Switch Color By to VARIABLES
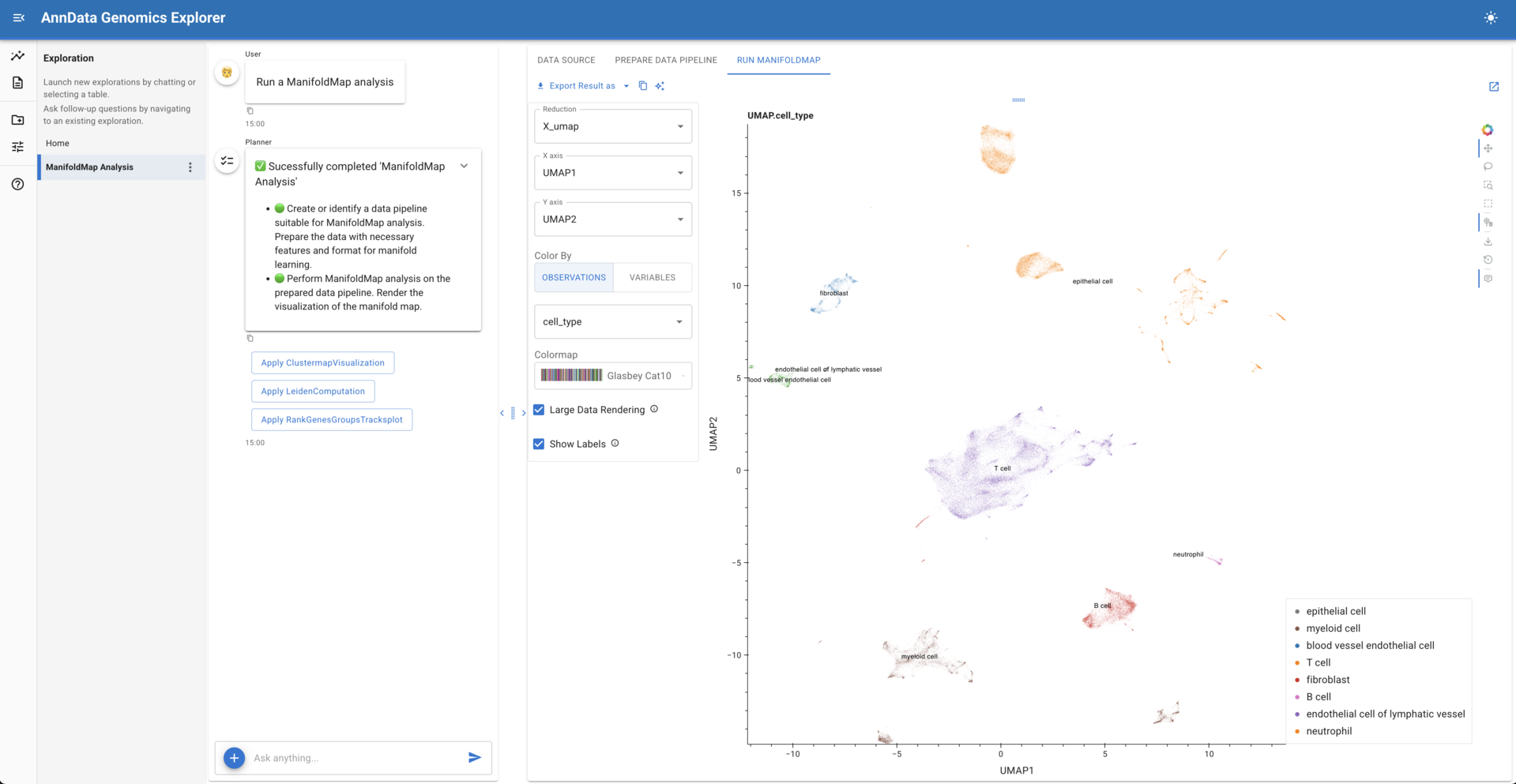Image resolution: width=1516 pixels, height=784 pixels. [x=652, y=278]
